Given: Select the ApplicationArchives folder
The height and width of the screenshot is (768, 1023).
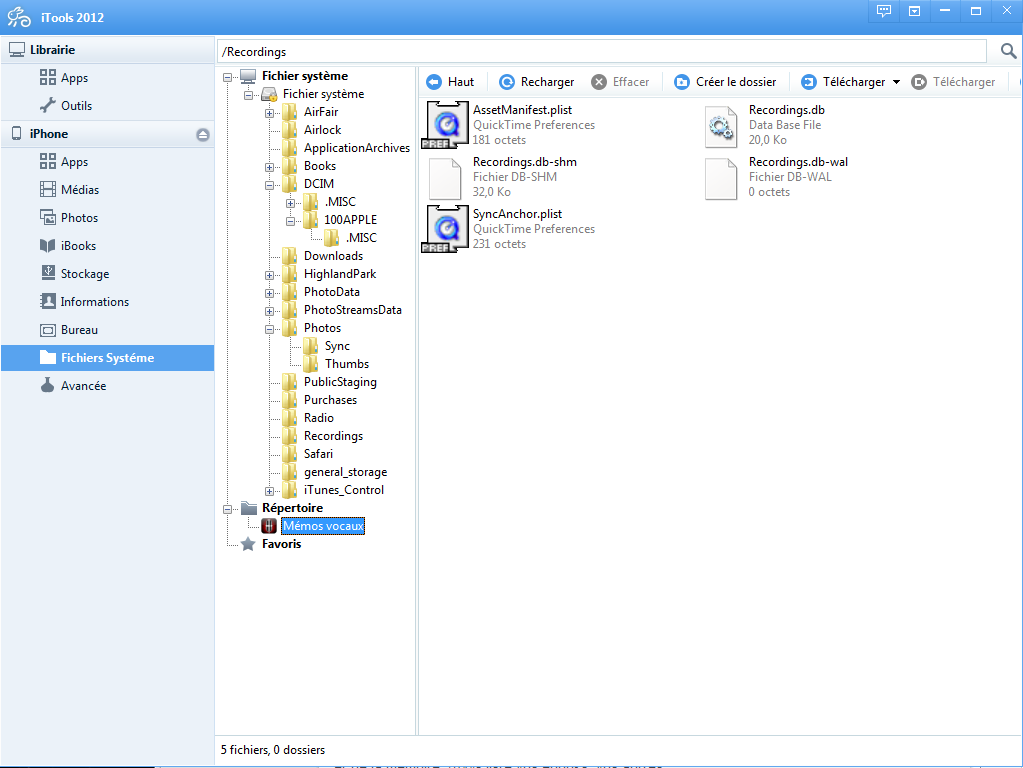Looking at the screenshot, I should coord(357,148).
